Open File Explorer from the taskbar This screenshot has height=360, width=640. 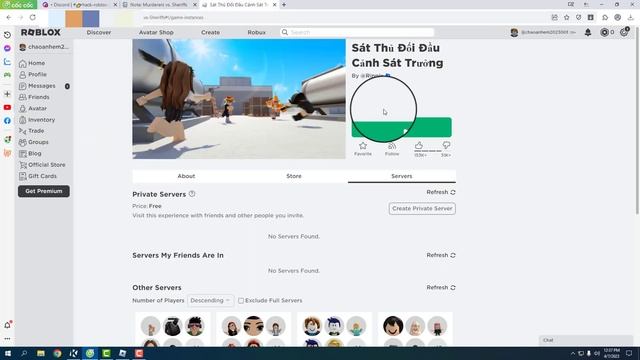[x=41, y=353]
